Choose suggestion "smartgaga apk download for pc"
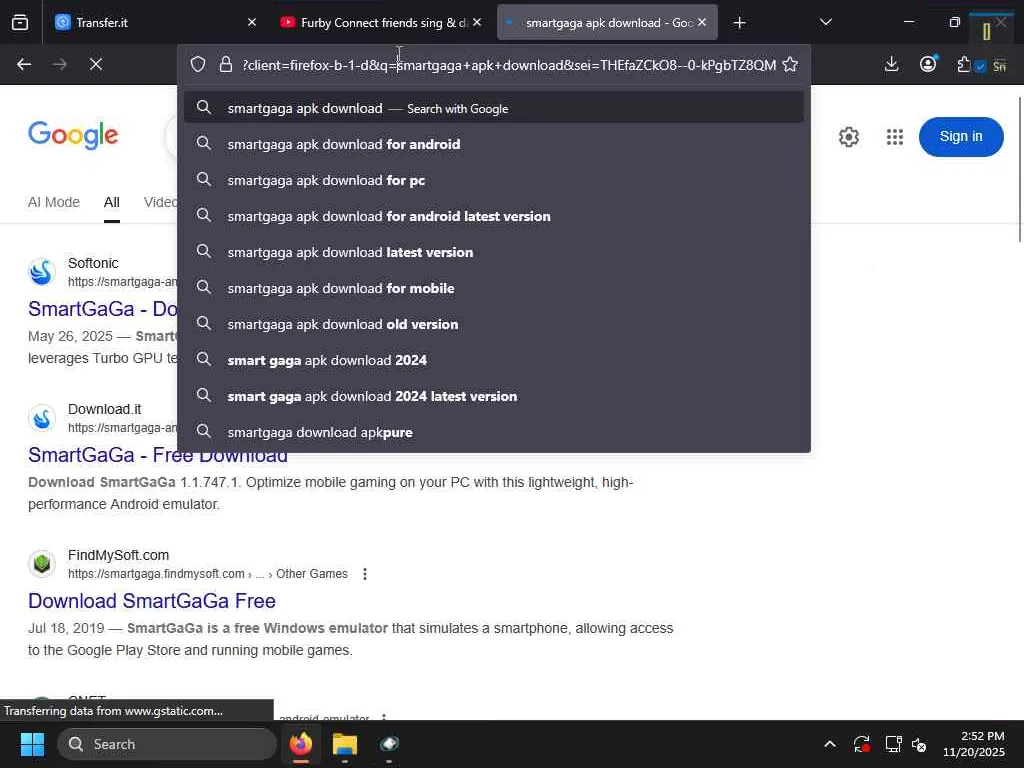Viewport: 1024px width, 768px height. coord(494,180)
